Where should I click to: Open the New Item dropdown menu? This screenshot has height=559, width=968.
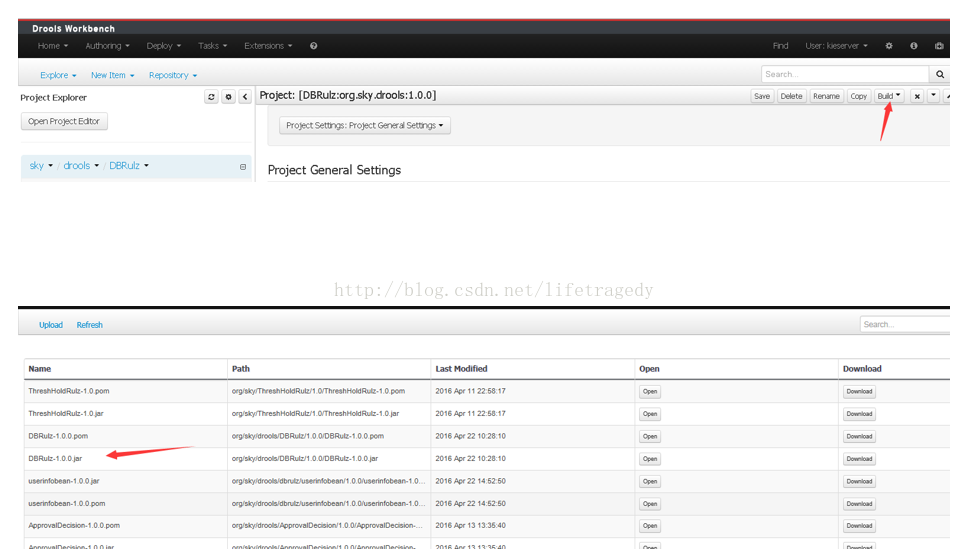pyautogui.click(x=112, y=75)
